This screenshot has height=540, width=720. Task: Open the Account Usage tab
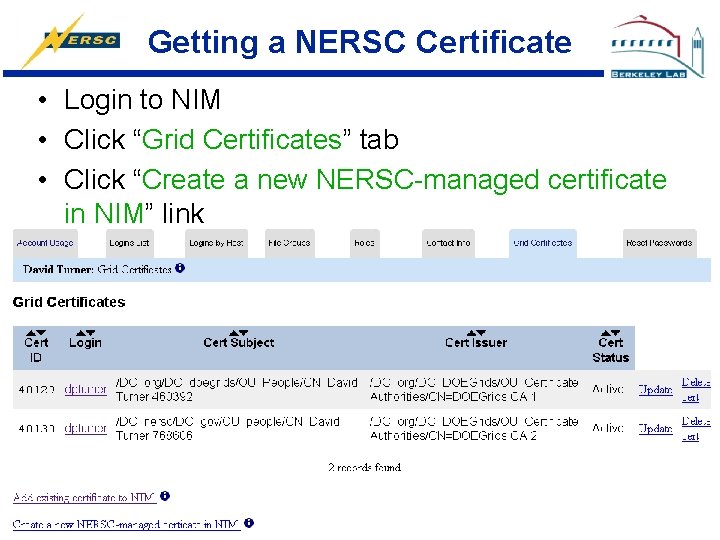point(45,243)
